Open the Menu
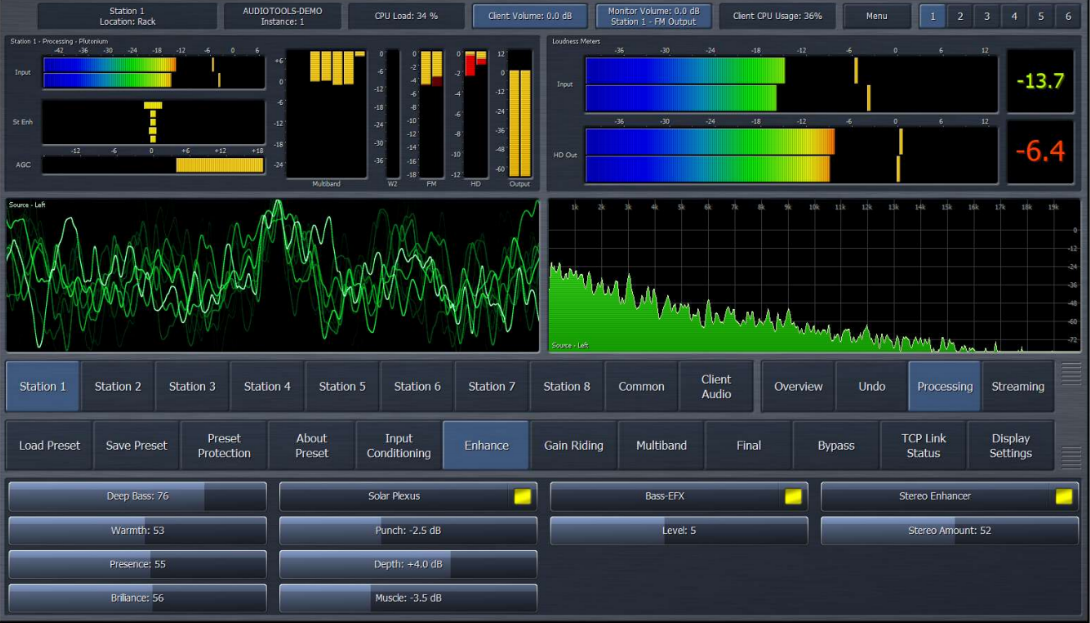The height and width of the screenshot is (623, 1090). (x=876, y=16)
